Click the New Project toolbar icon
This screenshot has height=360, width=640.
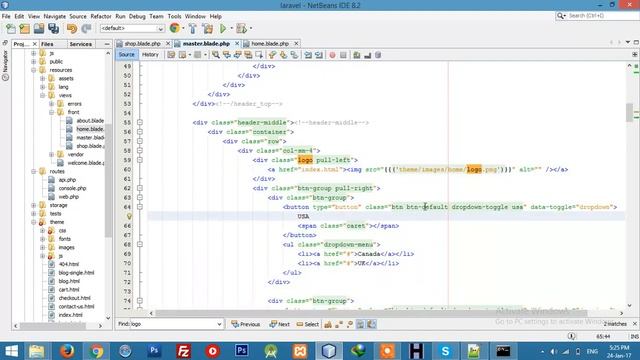[x=25, y=29]
